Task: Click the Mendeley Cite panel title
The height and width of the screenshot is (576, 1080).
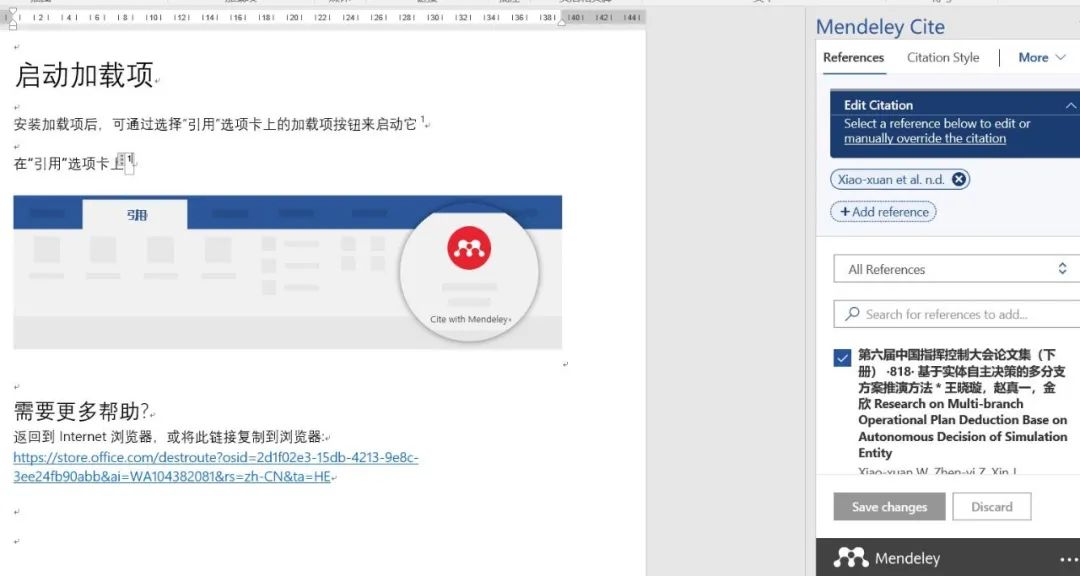Action: (x=880, y=27)
